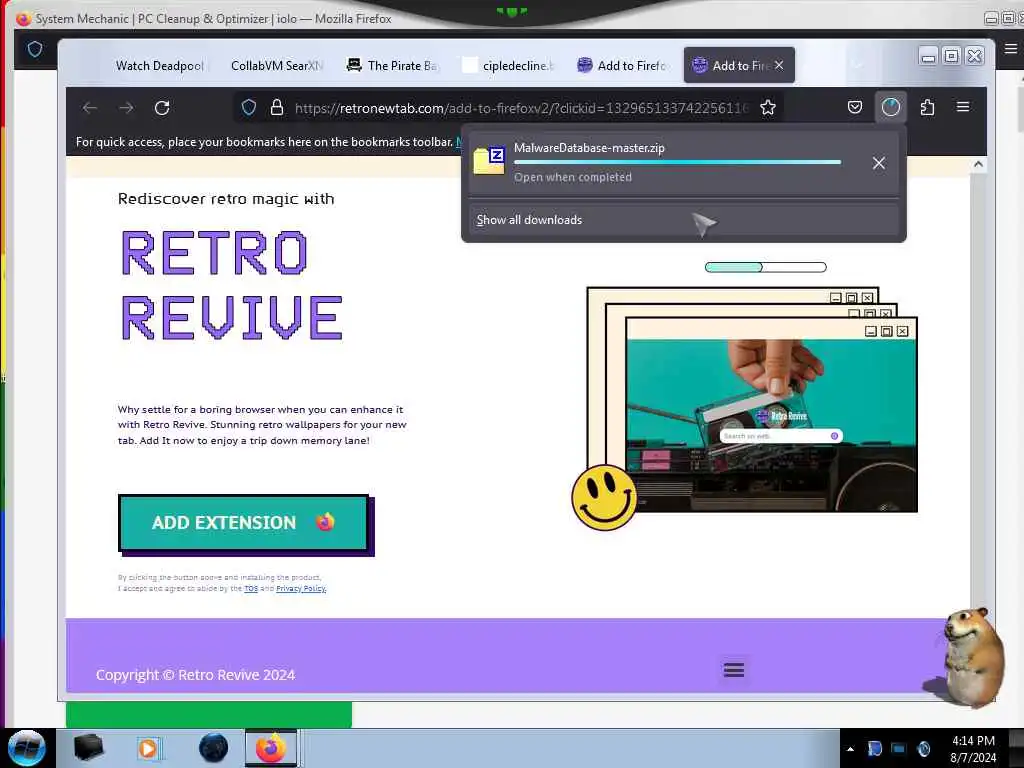
Task: Click the shield icon left of tabs
Action: coord(35,49)
